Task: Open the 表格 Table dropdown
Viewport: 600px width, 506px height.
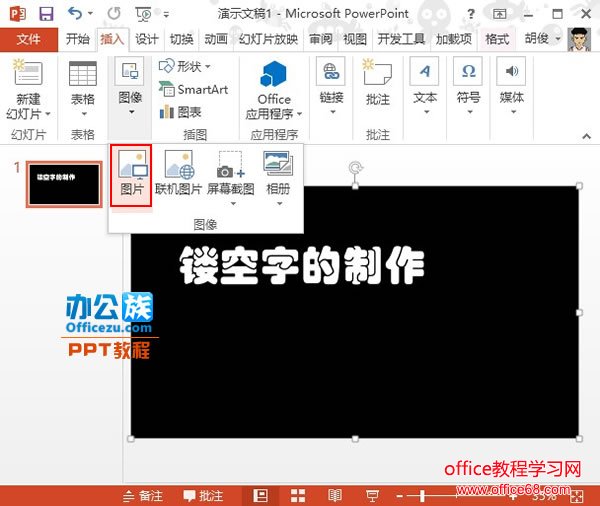Action: (x=83, y=89)
